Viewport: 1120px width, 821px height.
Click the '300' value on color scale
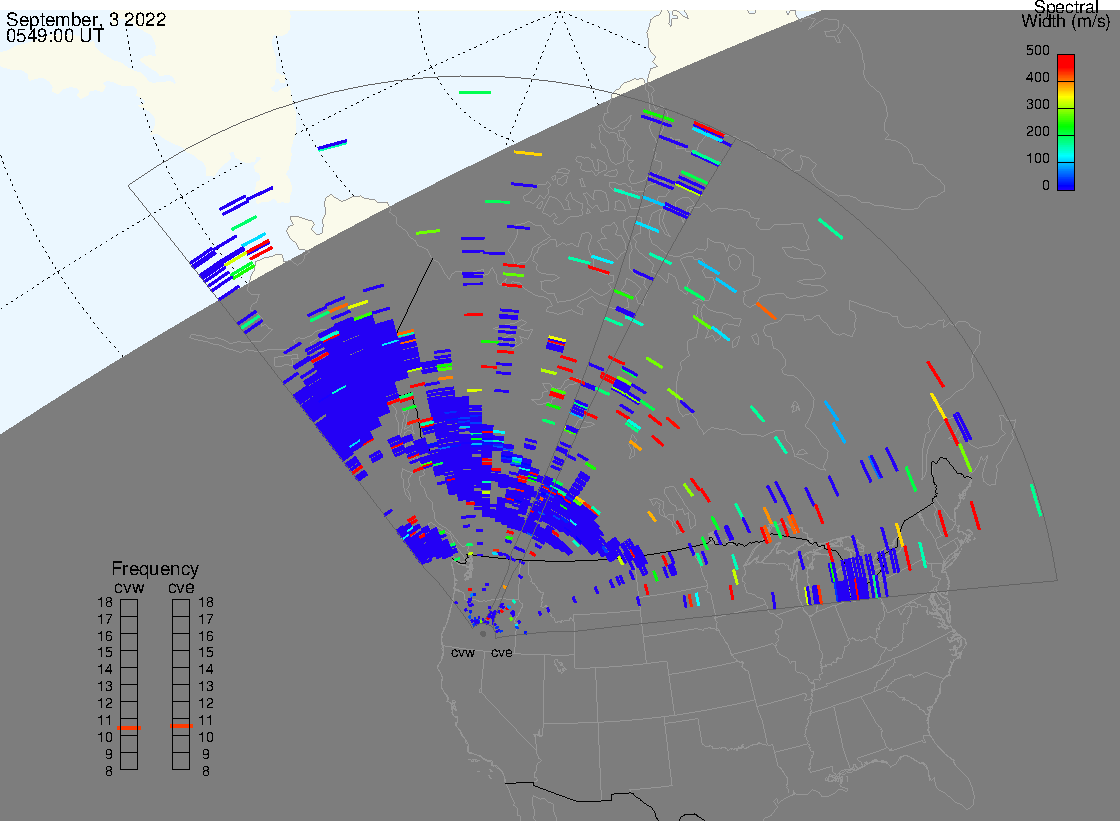[x=1037, y=104]
